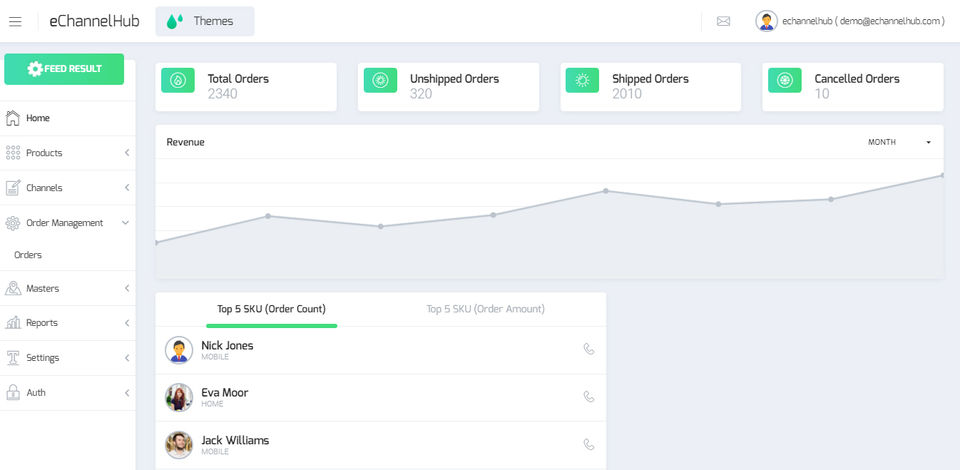Click the hamburger menu icon
Image resolution: width=960 pixels, height=470 pixels.
click(x=15, y=21)
